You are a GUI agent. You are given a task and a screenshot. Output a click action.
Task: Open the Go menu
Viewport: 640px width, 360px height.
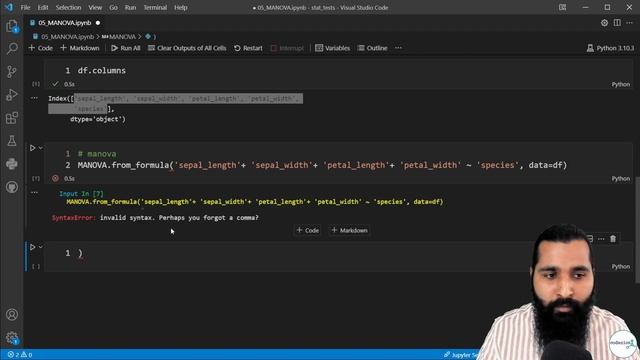pos(113,7)
